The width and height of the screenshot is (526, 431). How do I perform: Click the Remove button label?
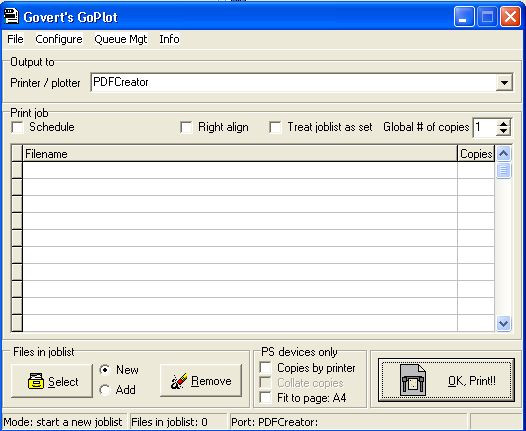[211, 381]
